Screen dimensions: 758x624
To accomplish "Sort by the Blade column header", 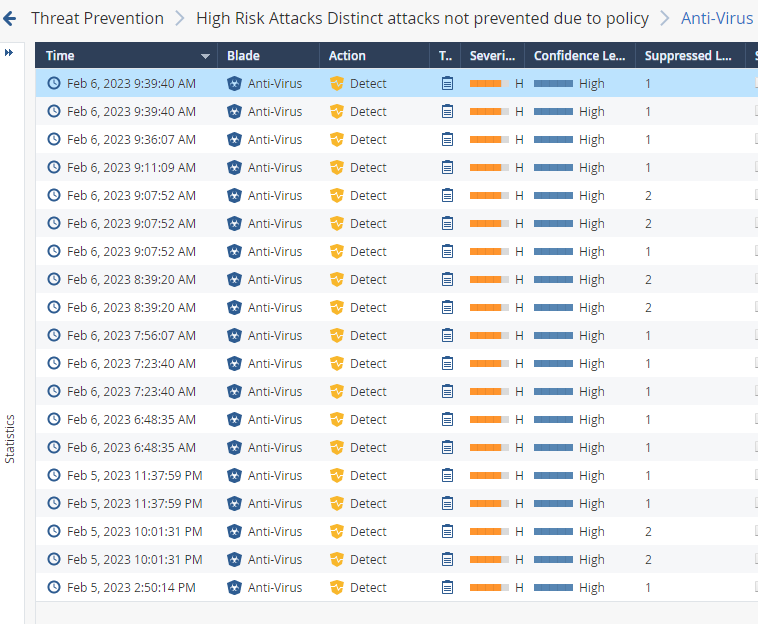I will 244,56.
